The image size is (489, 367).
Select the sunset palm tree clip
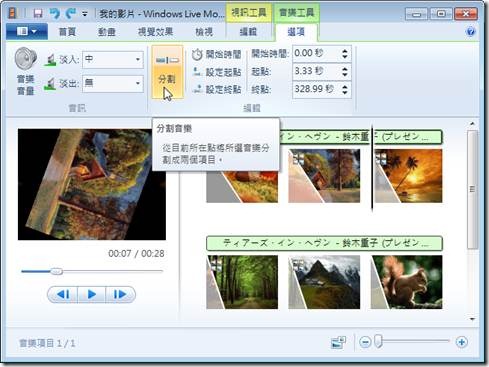click(x=408, y=176)
